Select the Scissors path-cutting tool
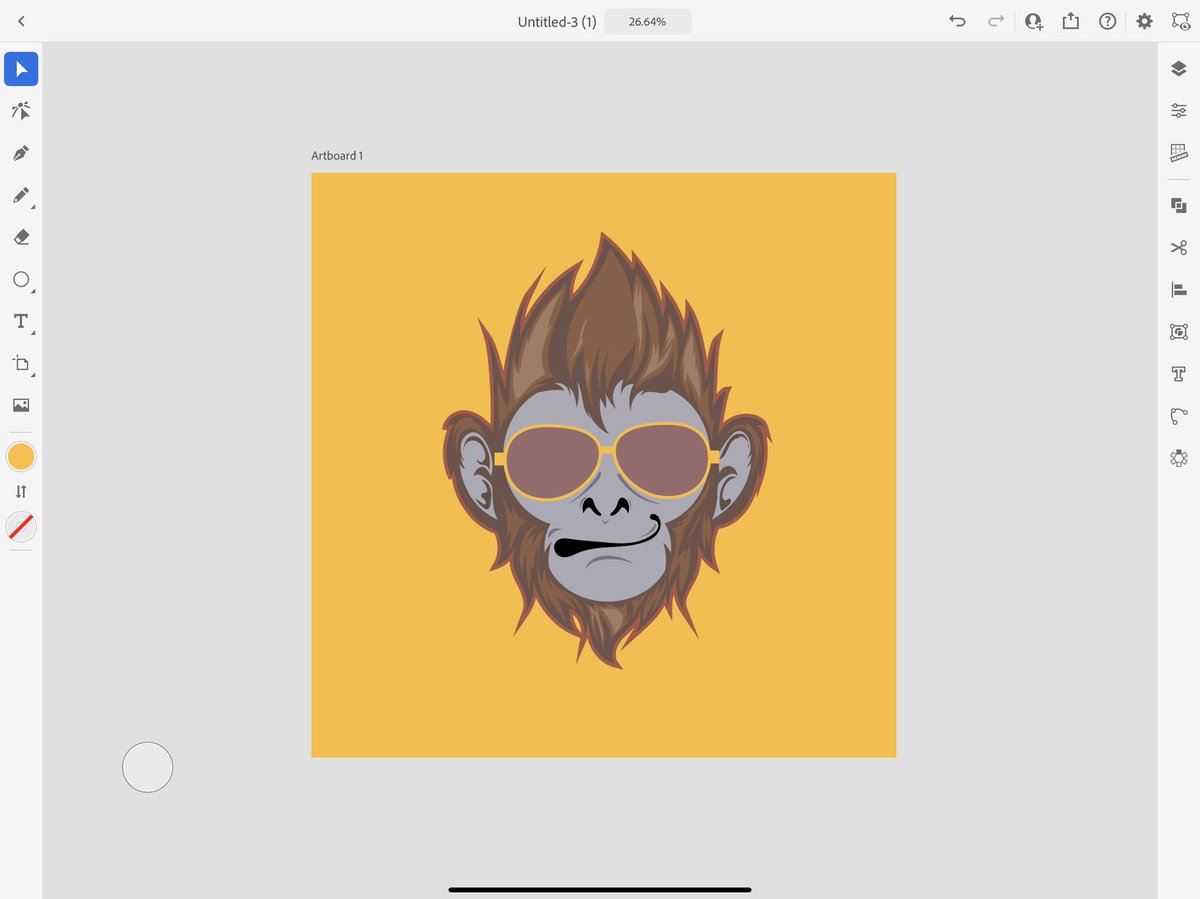1200x899 pixels. 1178,247
